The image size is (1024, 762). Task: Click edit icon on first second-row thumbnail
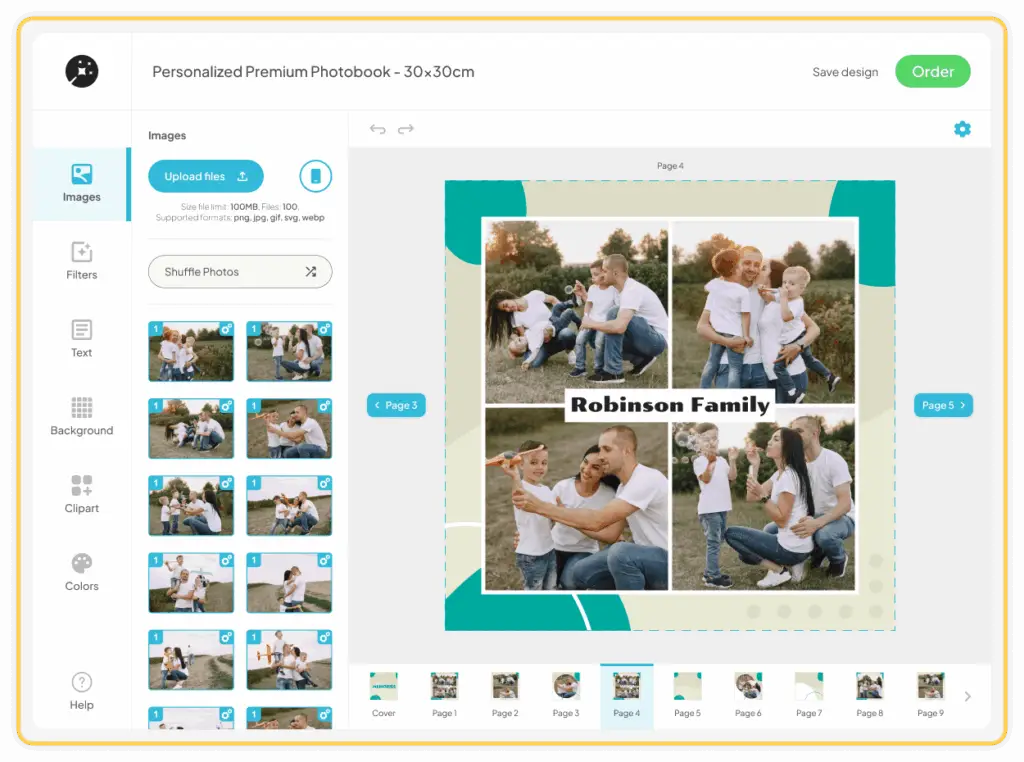[226, 406]
